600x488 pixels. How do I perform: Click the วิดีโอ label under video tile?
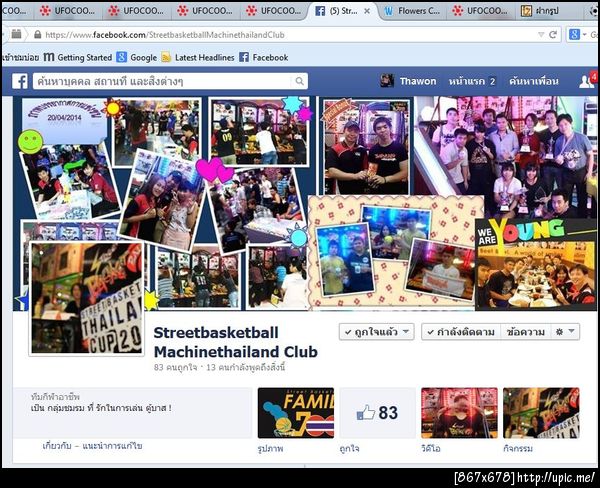click(x=431, y=448)
